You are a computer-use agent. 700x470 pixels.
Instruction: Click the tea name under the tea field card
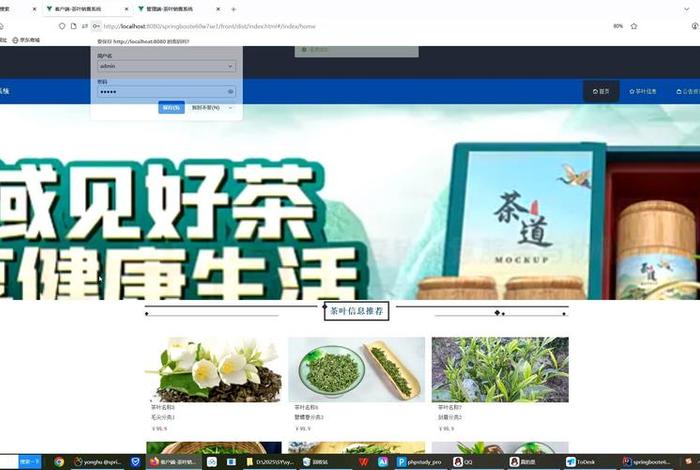tap(450, 407)
